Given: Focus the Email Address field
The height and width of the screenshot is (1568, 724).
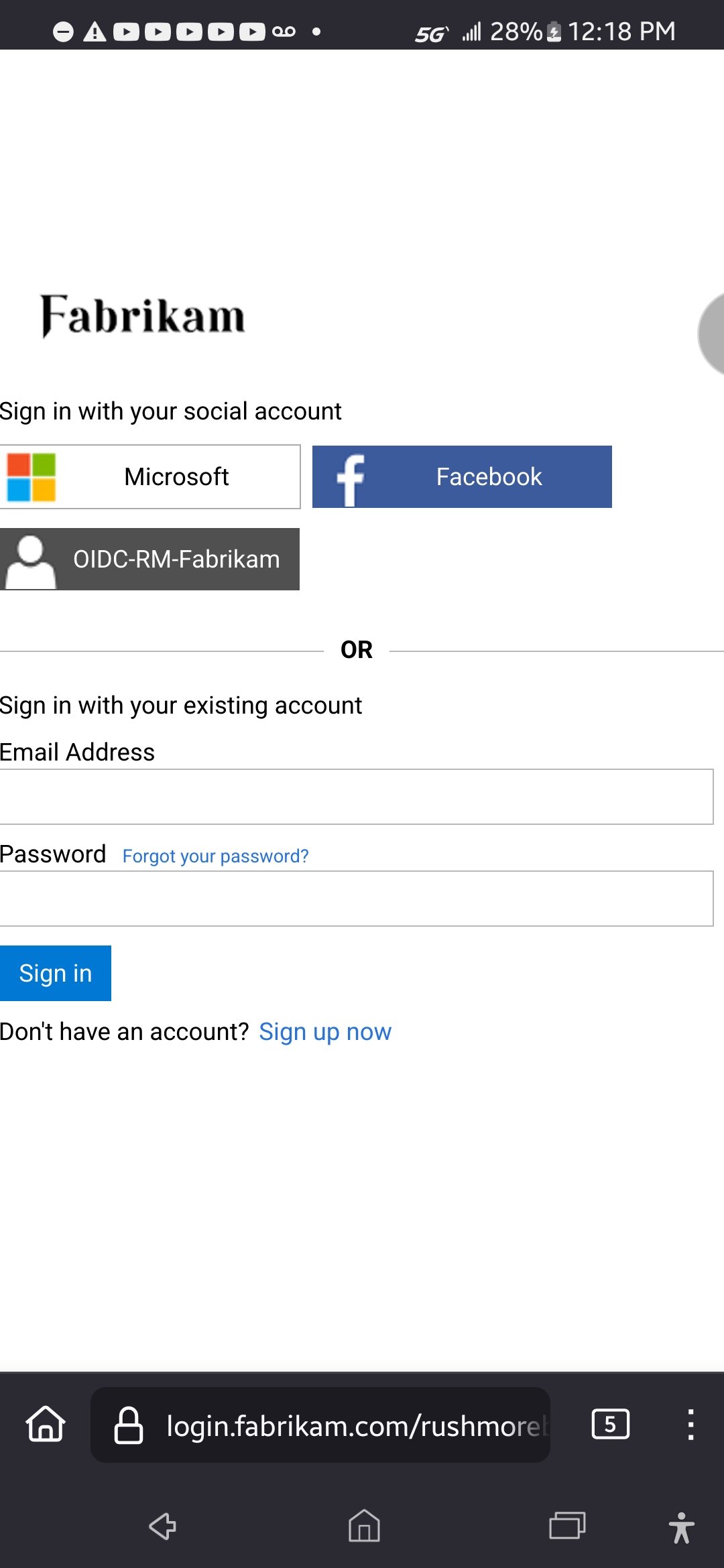Looking at the screenshot, I should coord(355,797).
